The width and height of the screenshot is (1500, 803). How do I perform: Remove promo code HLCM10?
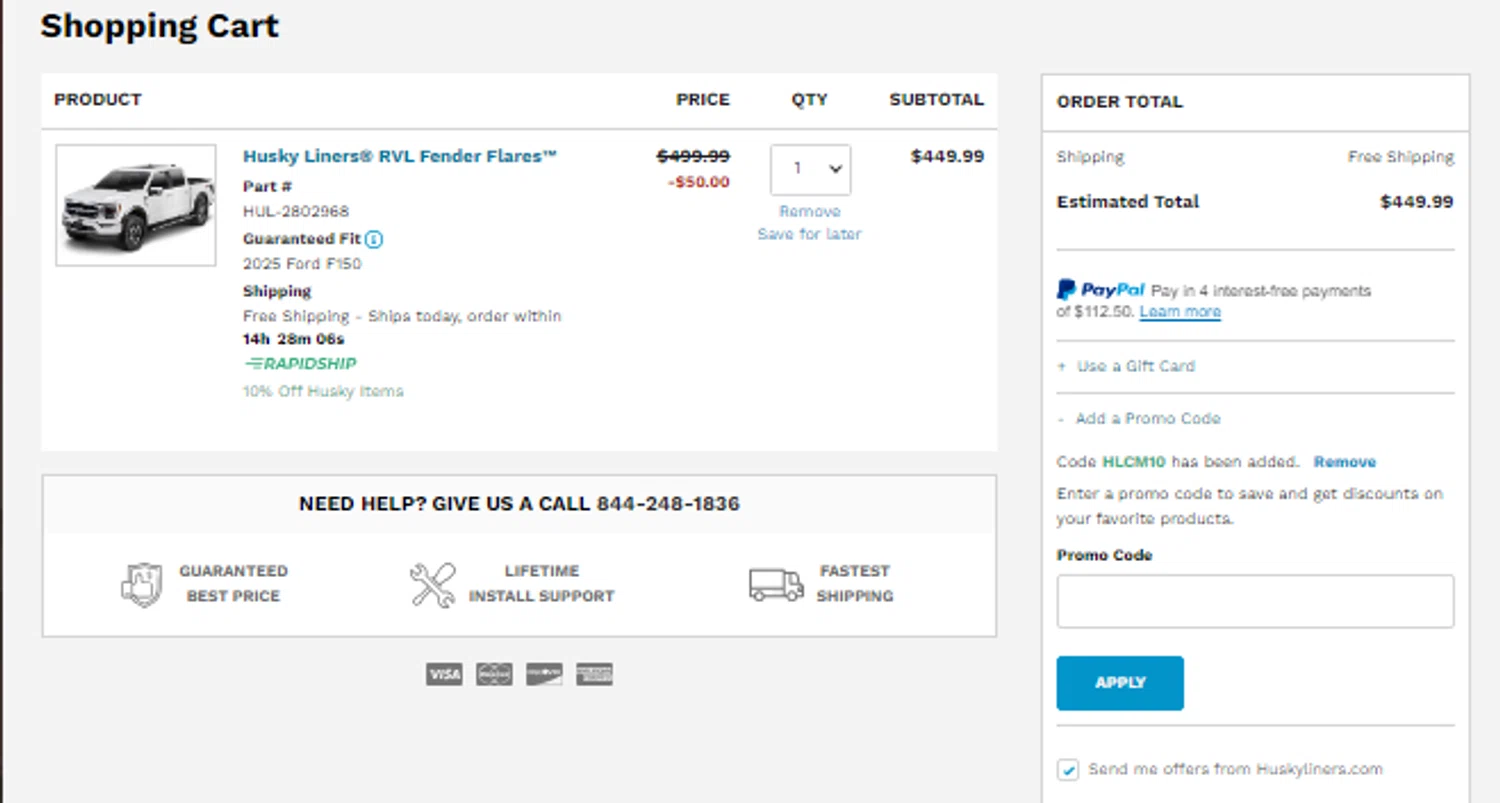1344,462
